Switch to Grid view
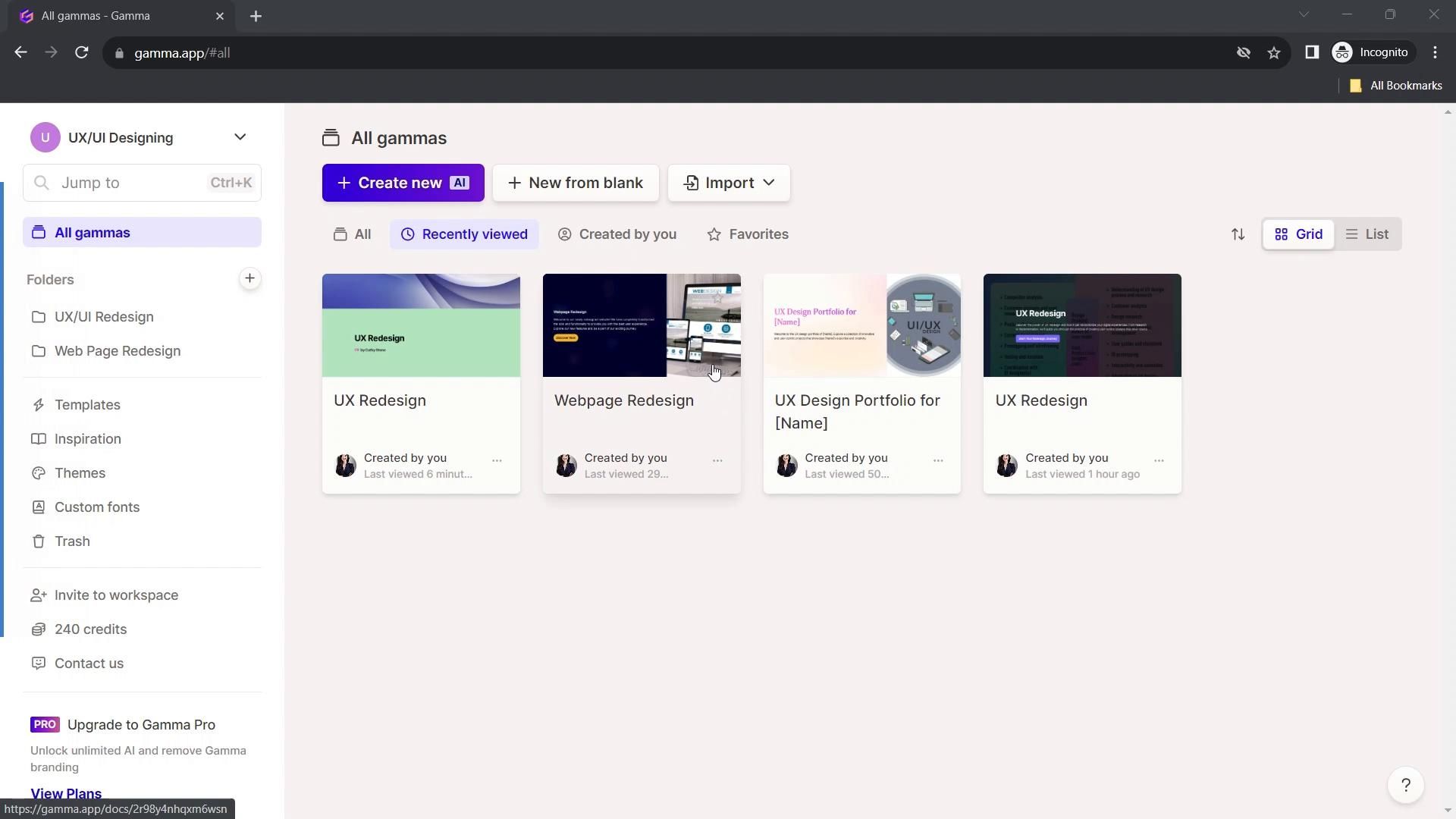This screenshot has width=1456, height=819. tap(1298, 234)
